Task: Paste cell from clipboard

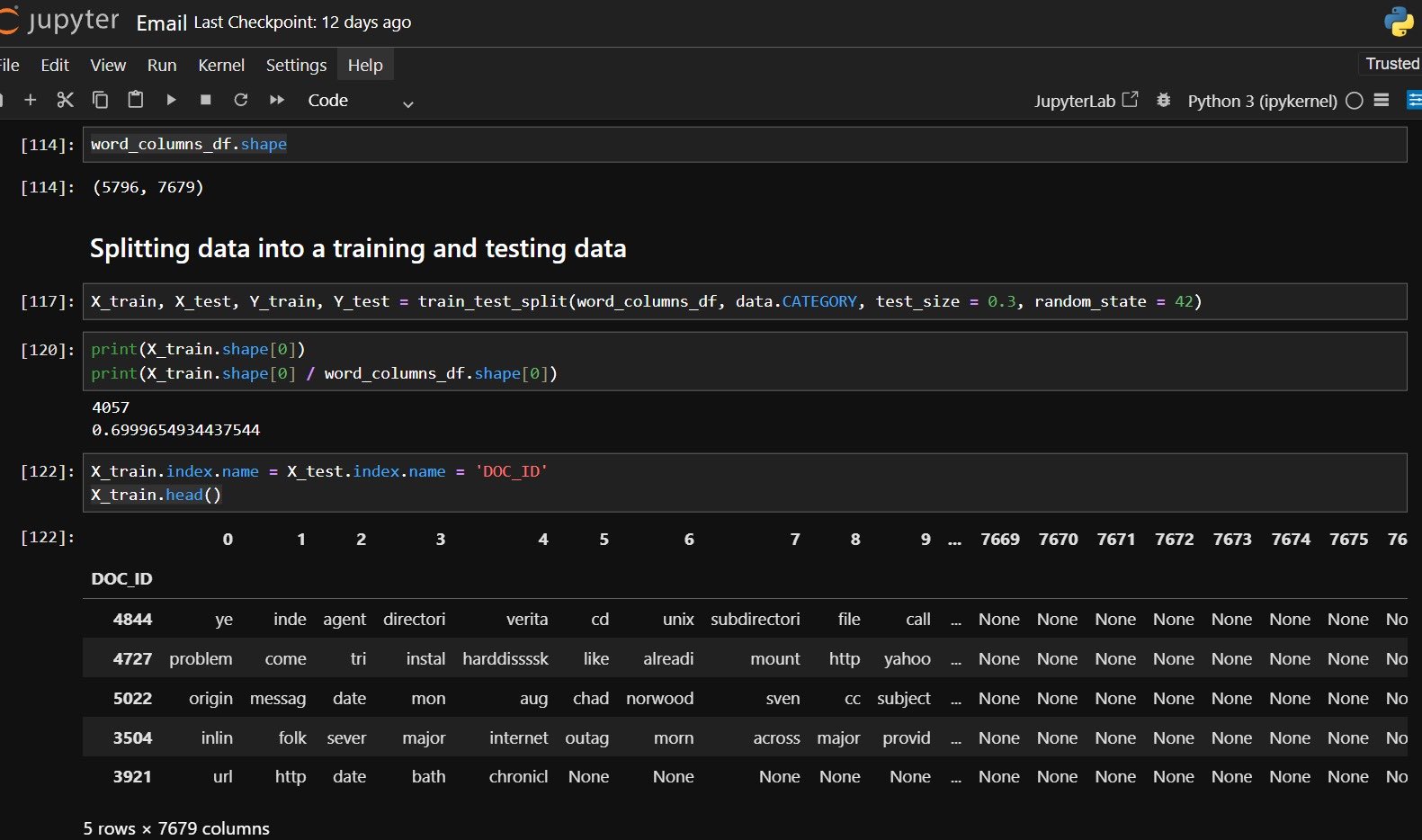Action: pos(135,100)
